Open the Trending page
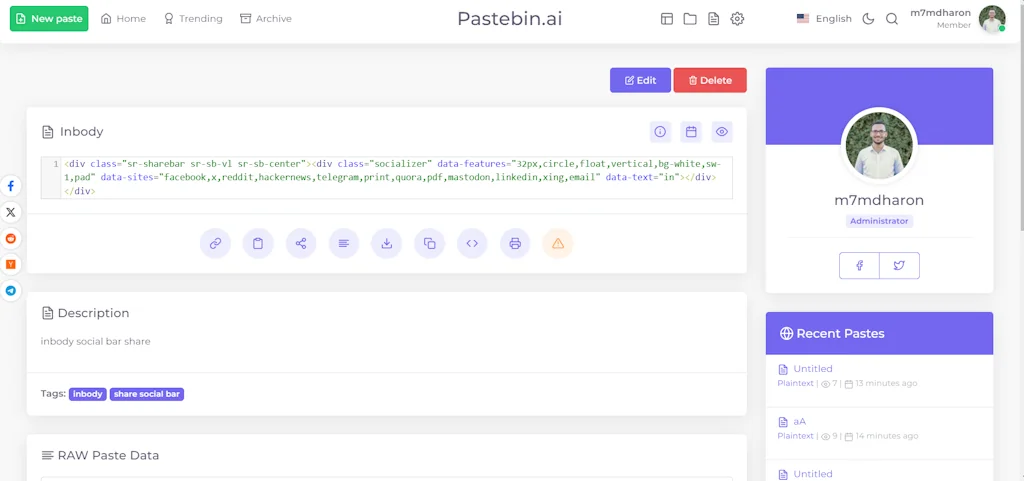The width and height of the screenshot is (1024, 481). tap(193, 19)
